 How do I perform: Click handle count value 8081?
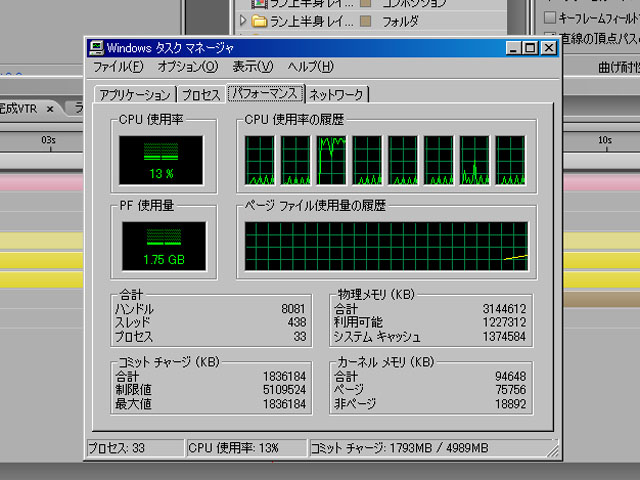(293, 309)
